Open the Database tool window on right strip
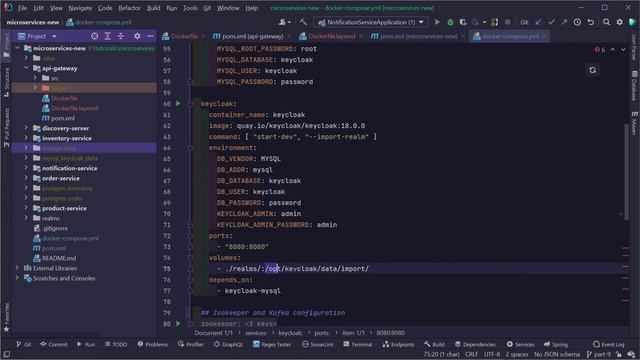 click(634, 86)
